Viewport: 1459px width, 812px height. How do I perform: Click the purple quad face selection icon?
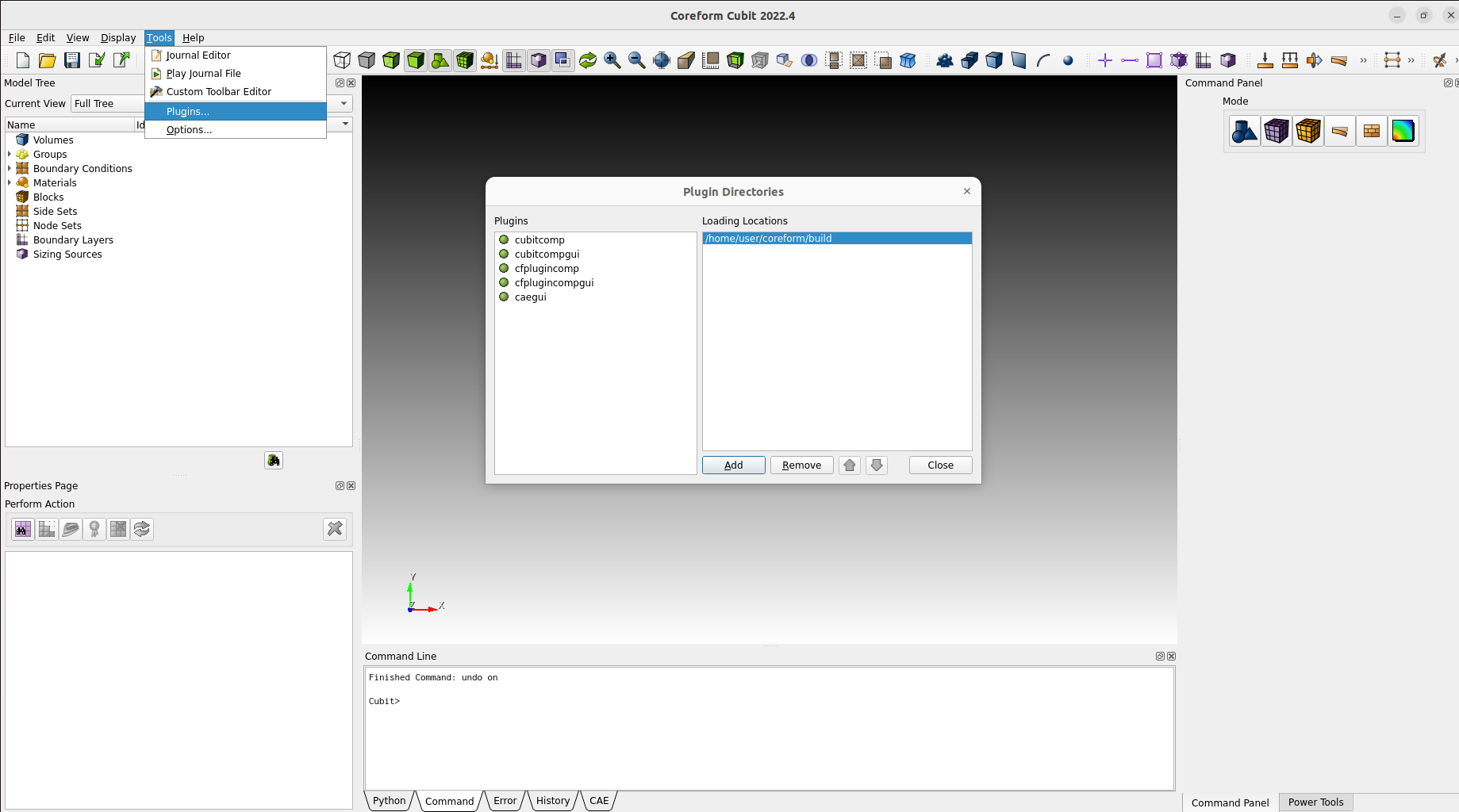point(1154,60)
